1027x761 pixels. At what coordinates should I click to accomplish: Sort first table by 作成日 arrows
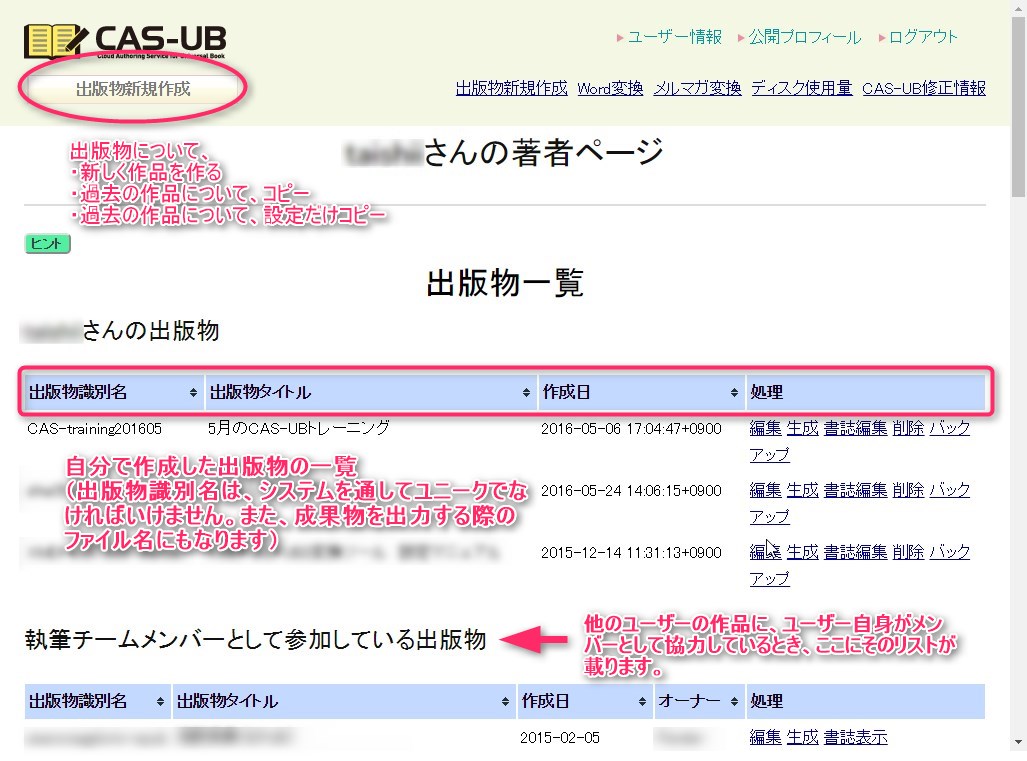(734, 392)
